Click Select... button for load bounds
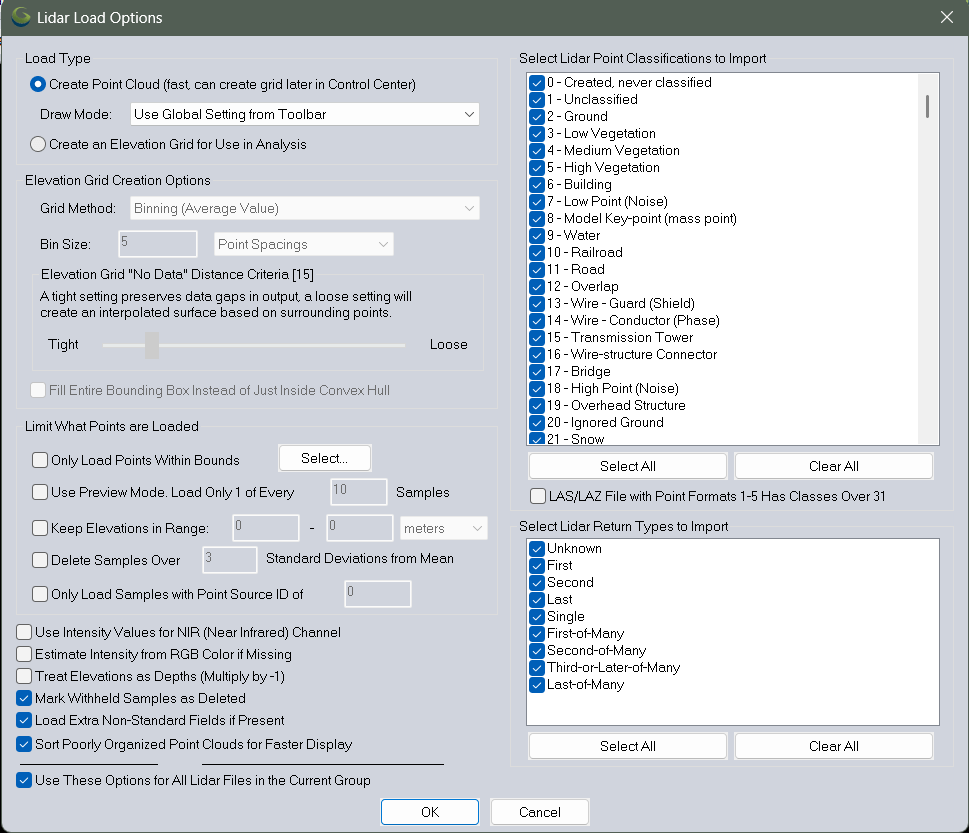The image size is (969, 833). 324,458
